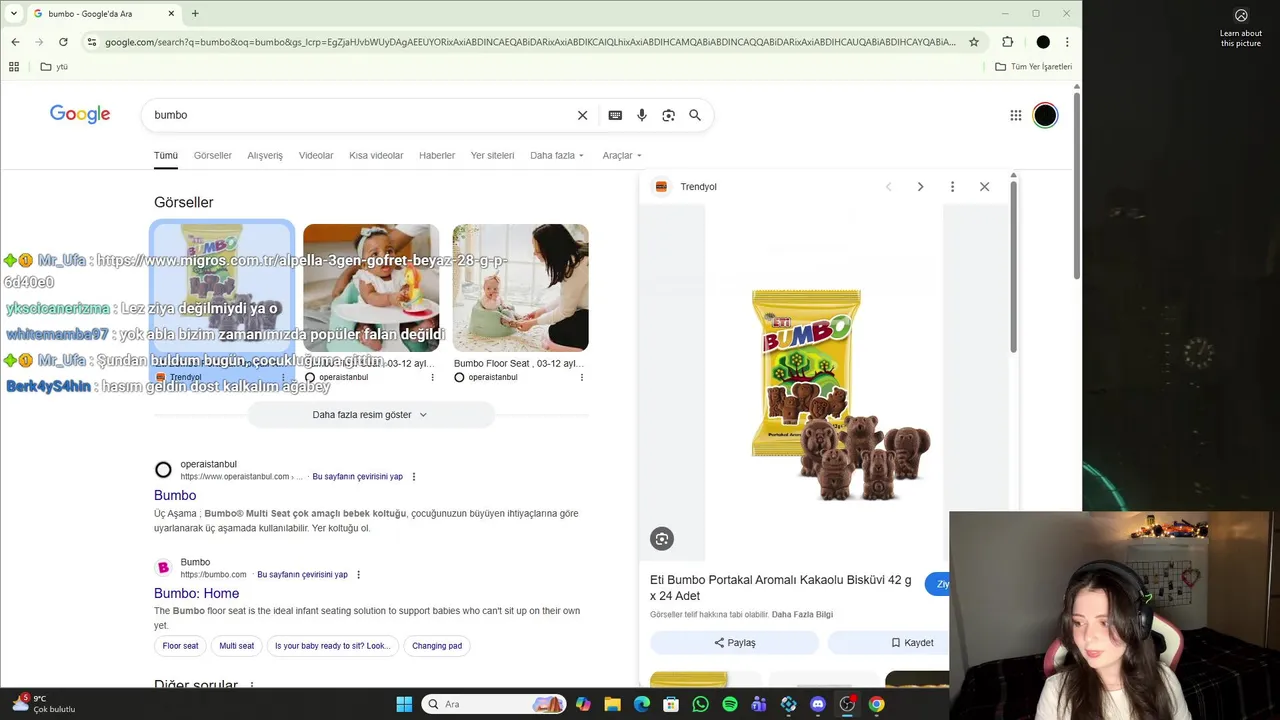Open the Google account avatar
1280x720 pixels.
1045,115
